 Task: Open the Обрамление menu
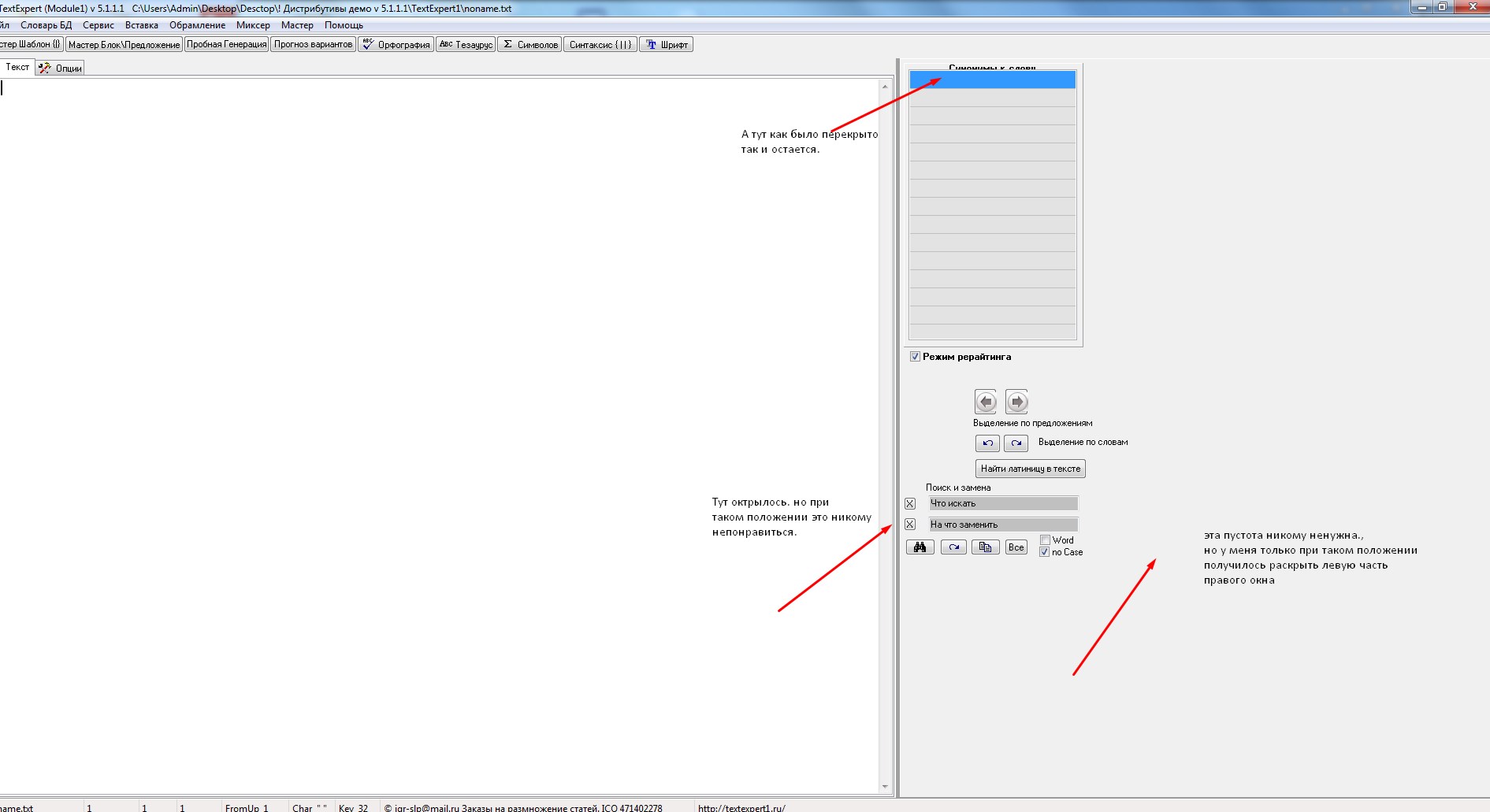[x=197, y=25]
